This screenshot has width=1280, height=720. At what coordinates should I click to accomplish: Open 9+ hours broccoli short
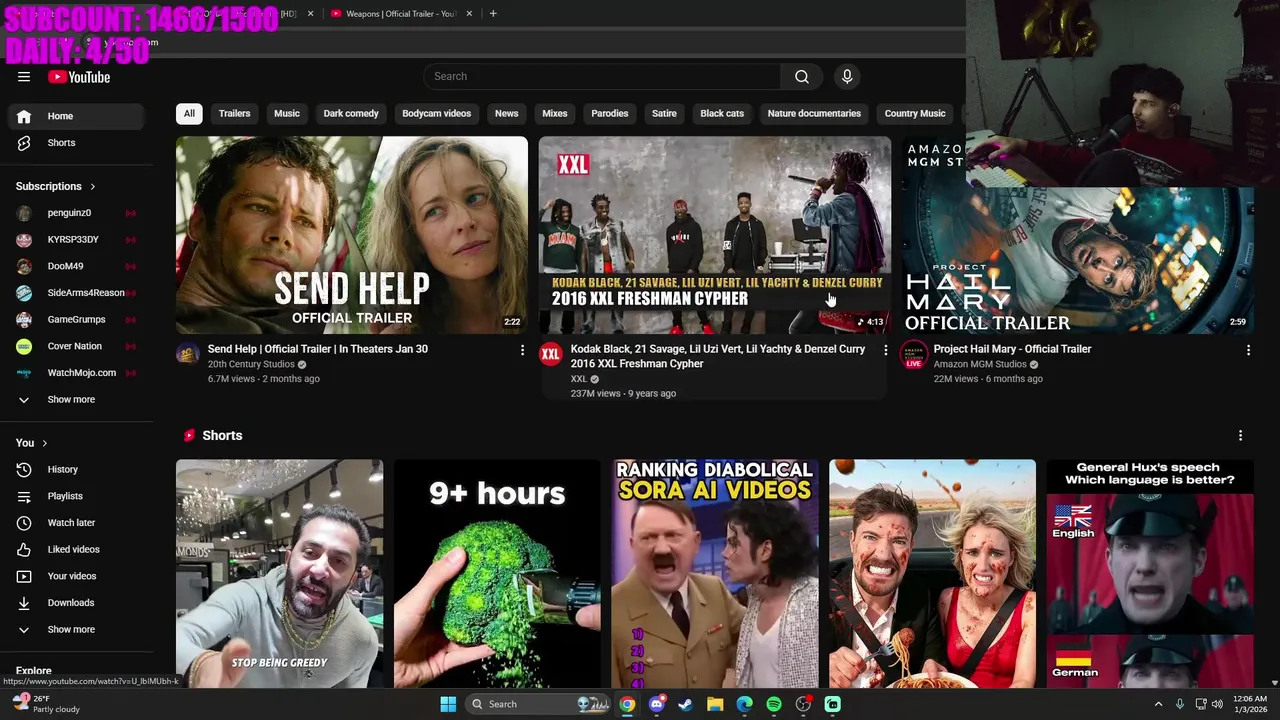(x=497, y=574)
